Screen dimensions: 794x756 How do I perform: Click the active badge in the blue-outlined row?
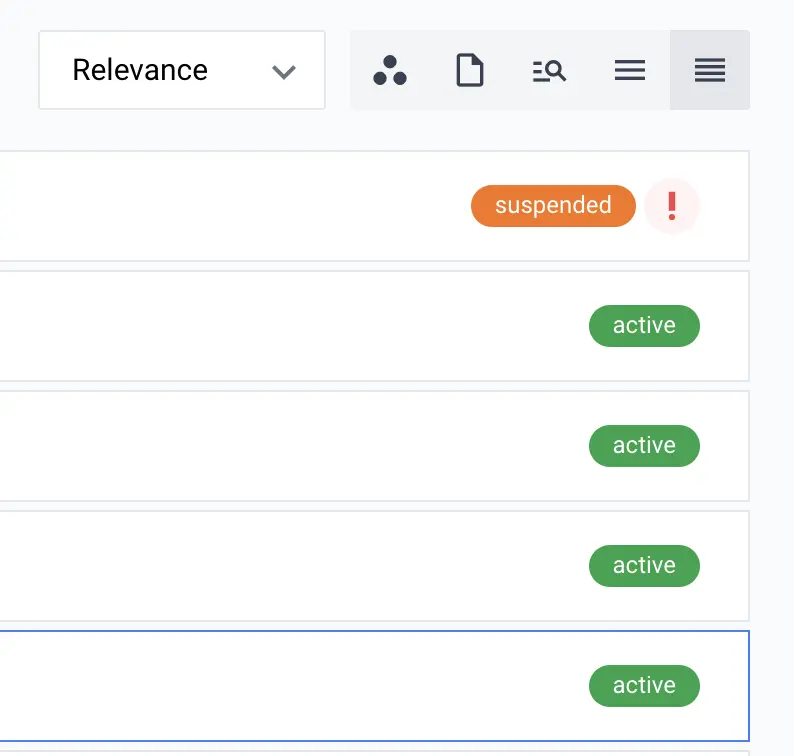click(x=644, y=686)
